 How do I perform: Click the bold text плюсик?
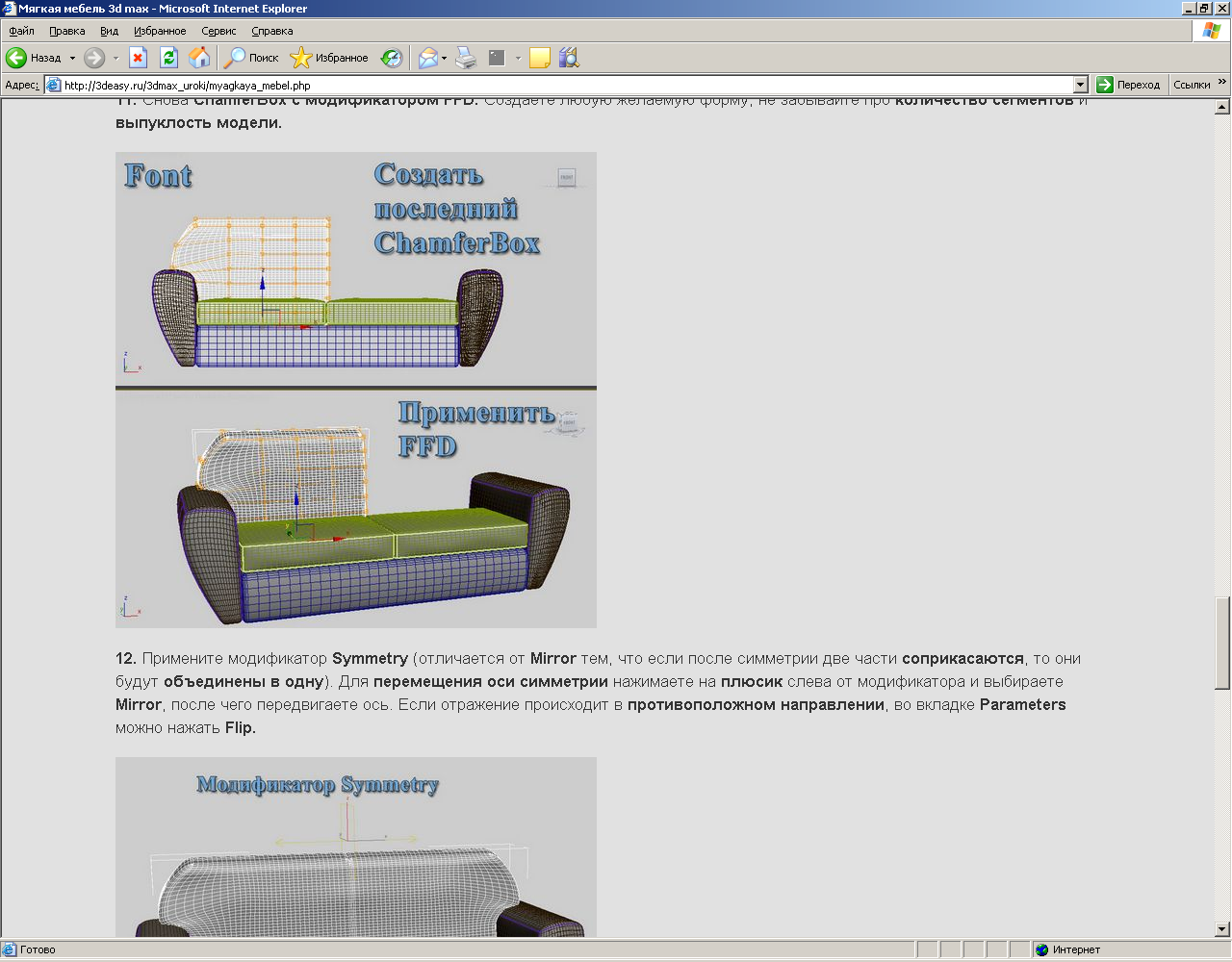click(752, 682)
